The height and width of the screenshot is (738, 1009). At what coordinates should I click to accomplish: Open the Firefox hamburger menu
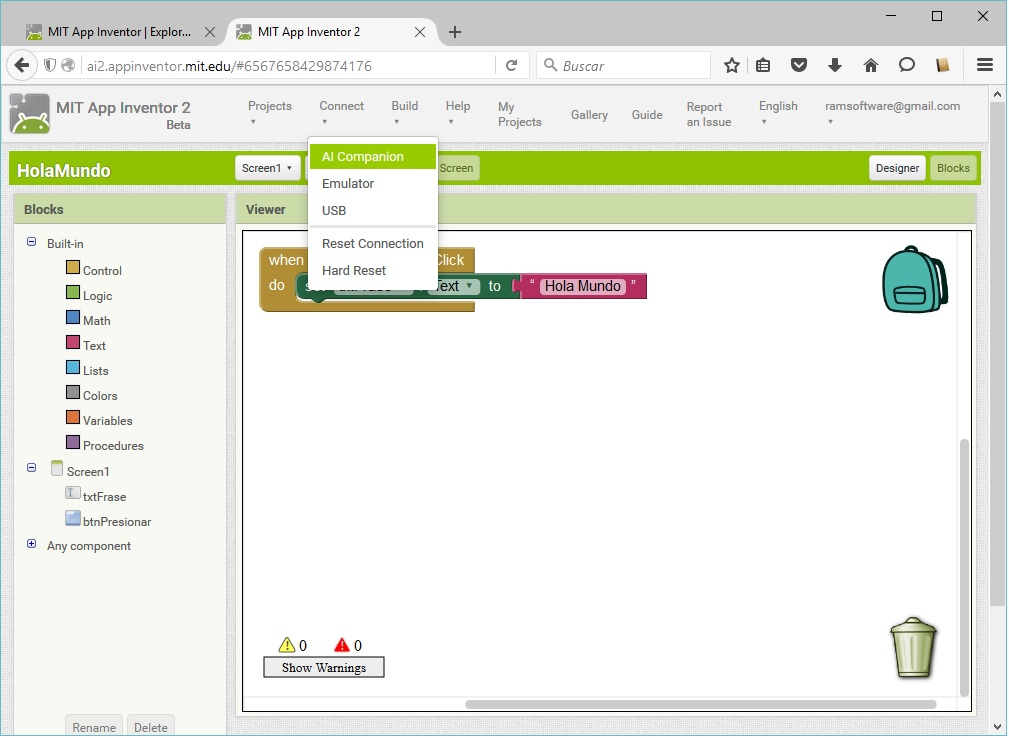point(985,66)
